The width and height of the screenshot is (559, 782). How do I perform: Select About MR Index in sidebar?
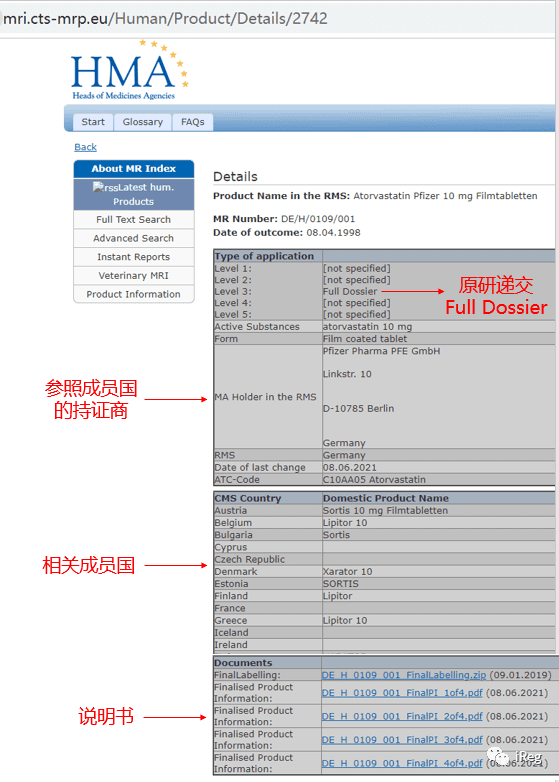(134, 169)
